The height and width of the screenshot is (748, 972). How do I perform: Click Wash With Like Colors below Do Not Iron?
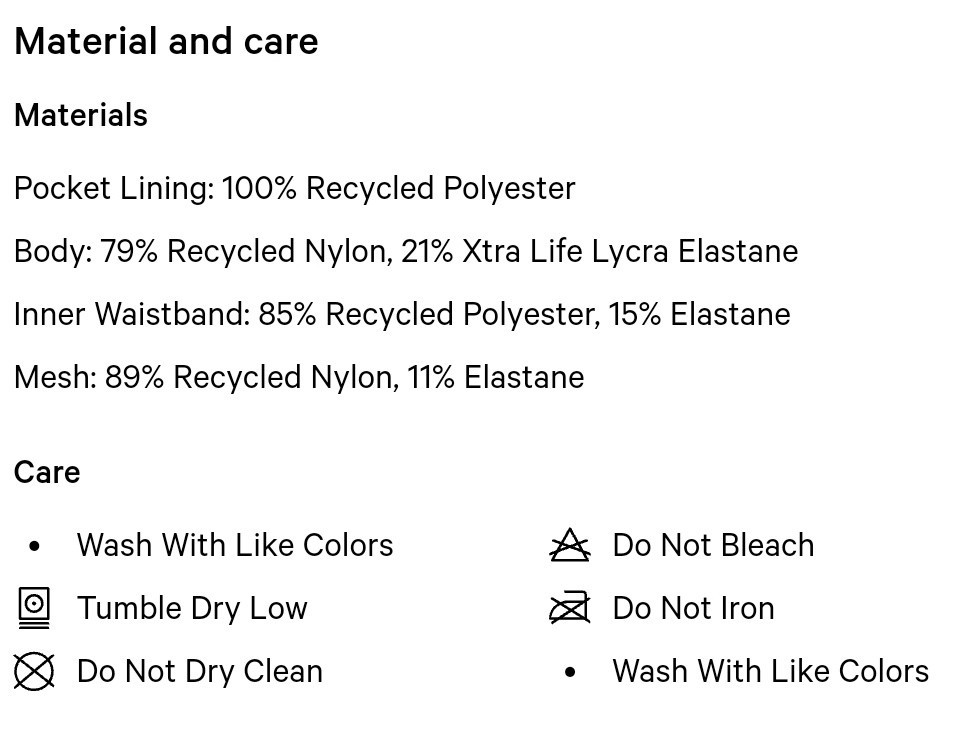770,672
